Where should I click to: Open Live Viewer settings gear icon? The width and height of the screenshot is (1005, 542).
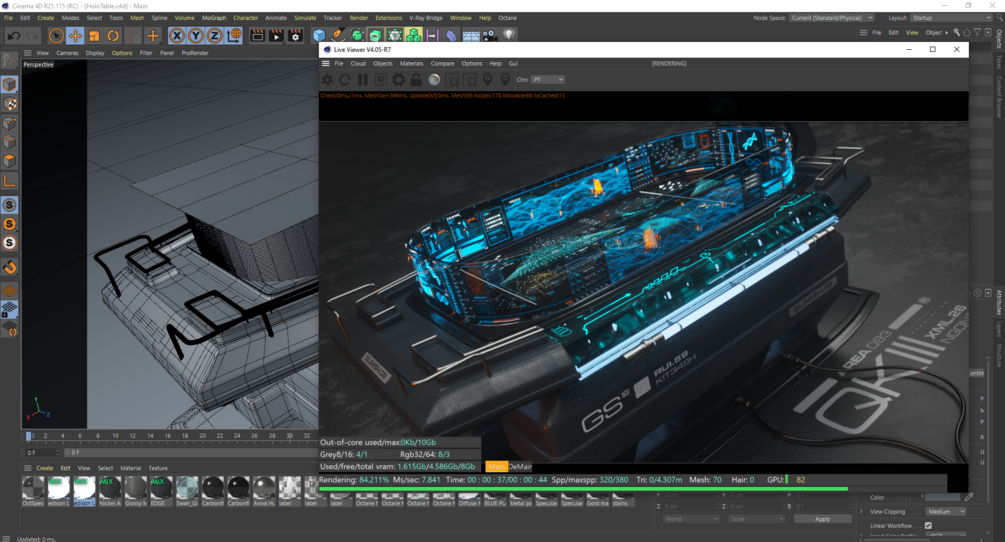point(398,79)
